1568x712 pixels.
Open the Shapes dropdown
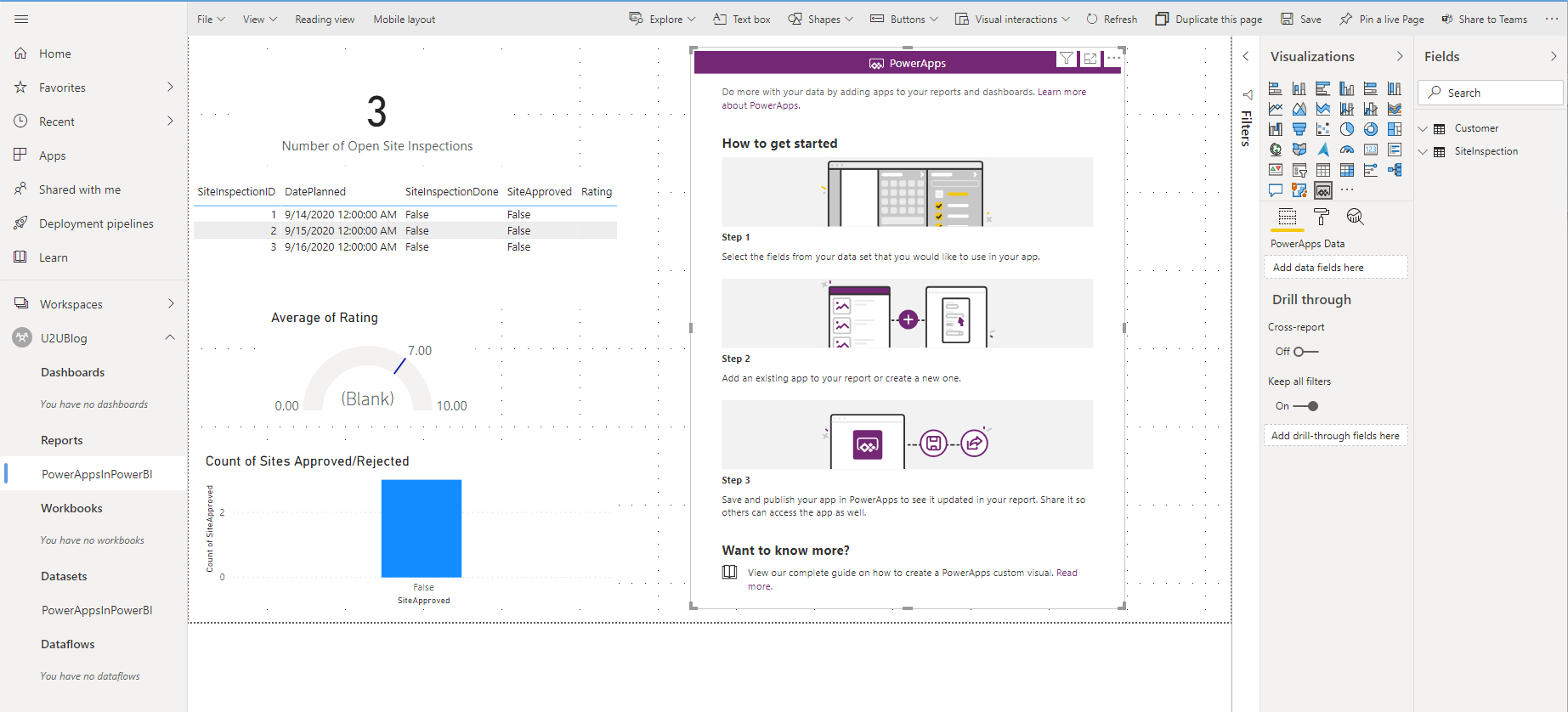click(820, 19)
